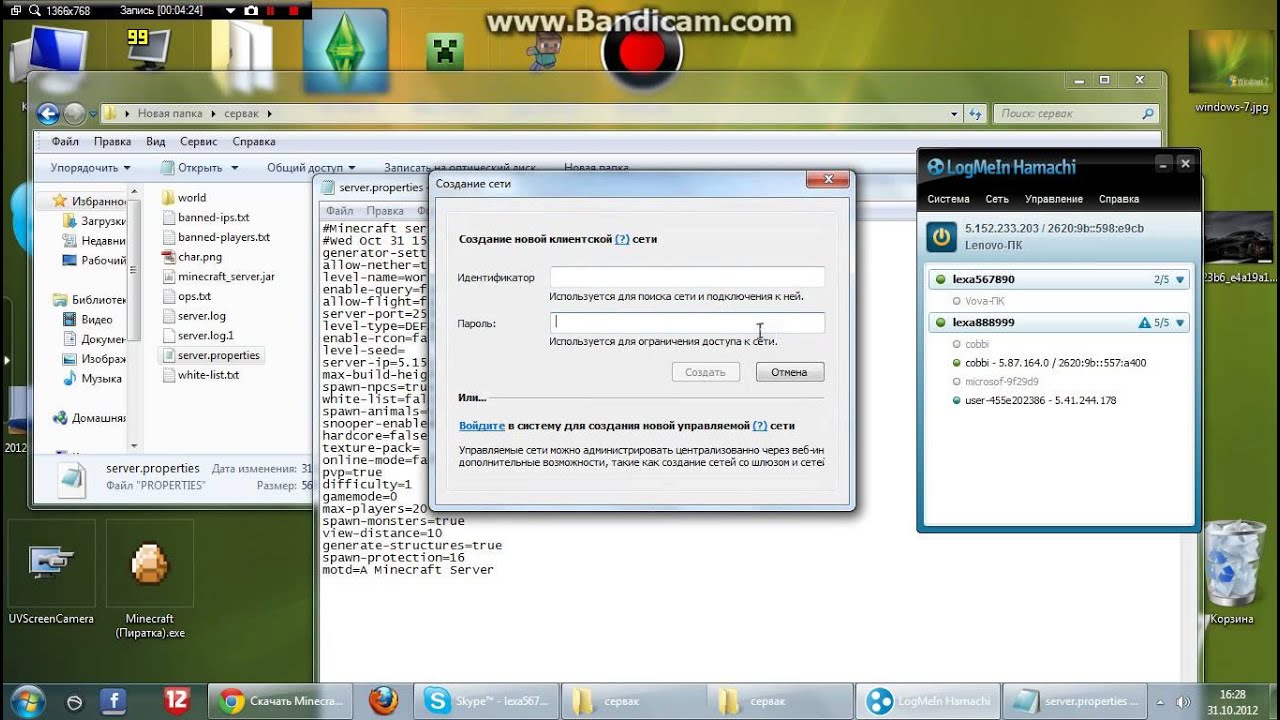This screenshot has height=720, width=1280.
Task: Open Загрузки in the Explorer sidebar
Action: coord(94,221)
